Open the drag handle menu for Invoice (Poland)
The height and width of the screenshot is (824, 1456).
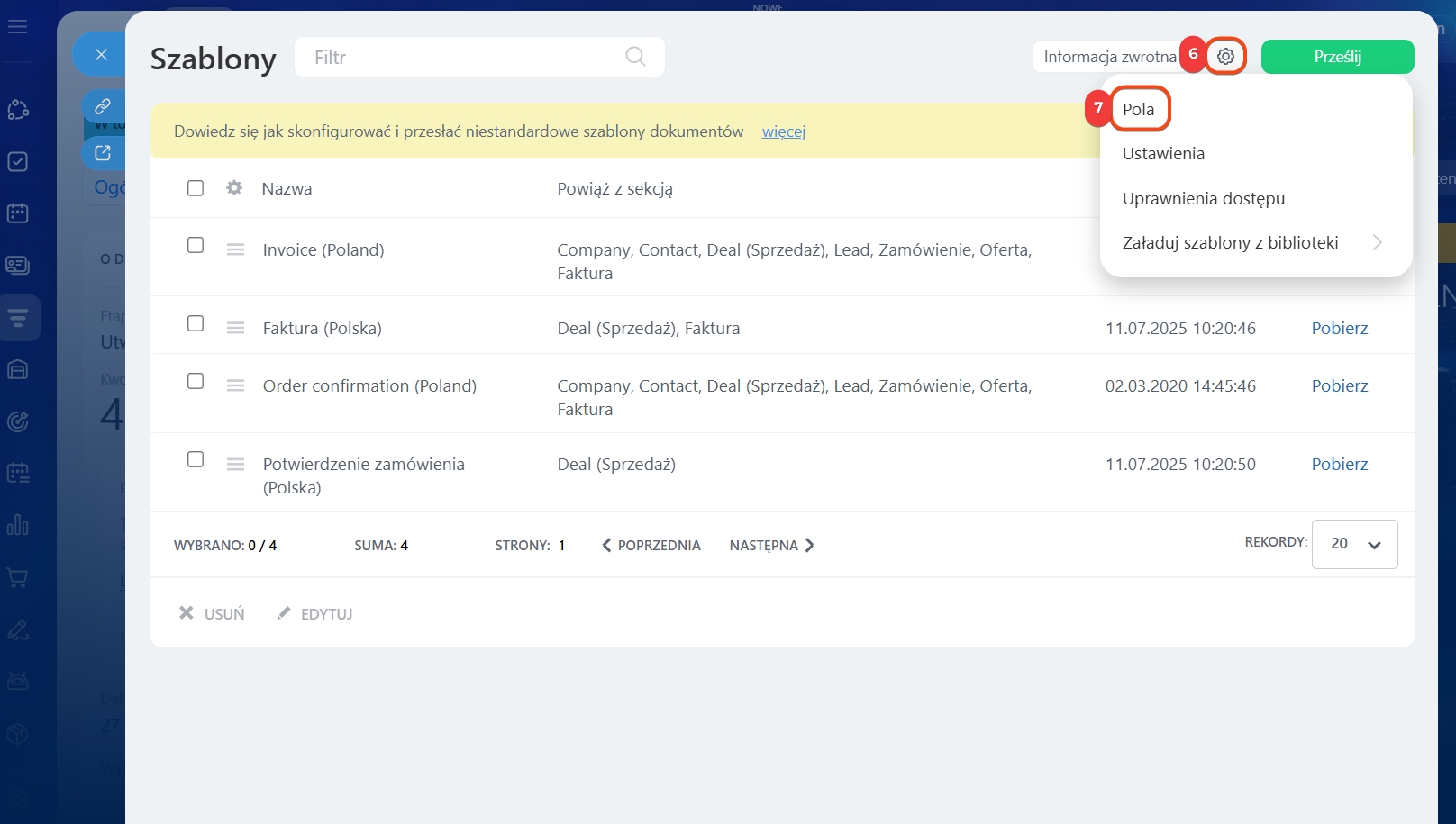235,249
